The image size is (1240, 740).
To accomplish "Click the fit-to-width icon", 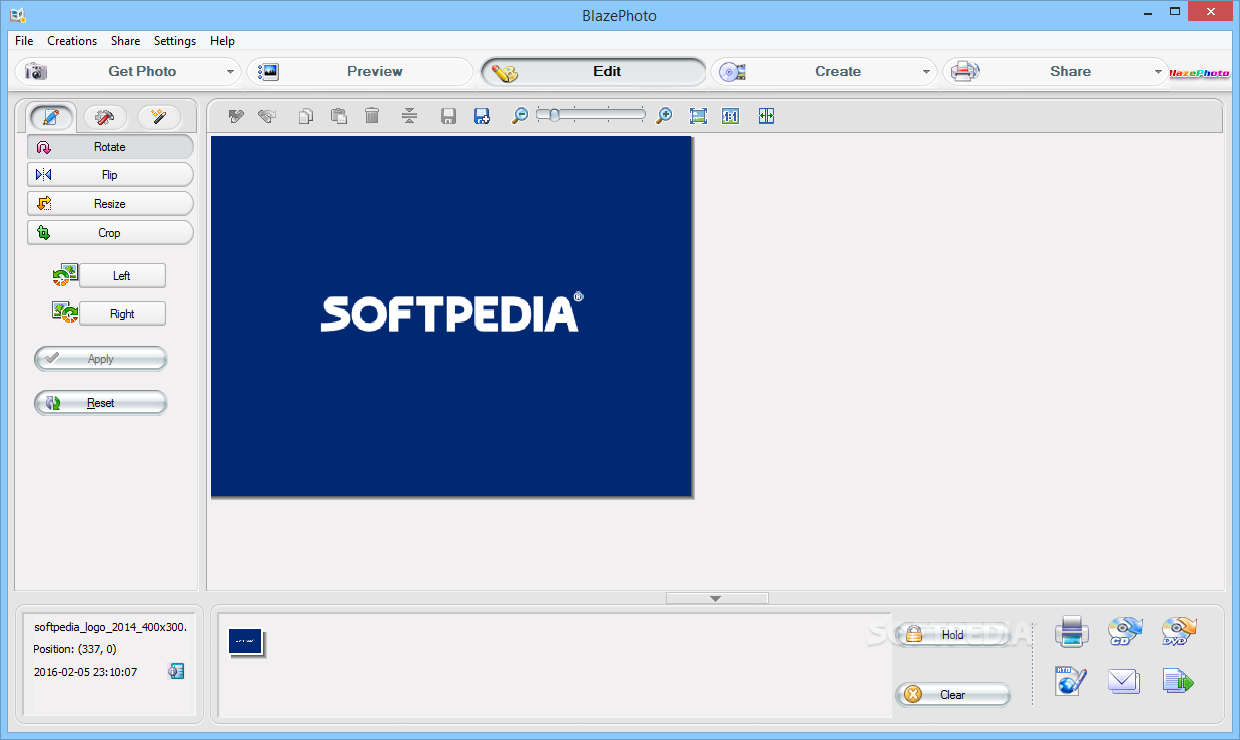I will pos(766,116).
